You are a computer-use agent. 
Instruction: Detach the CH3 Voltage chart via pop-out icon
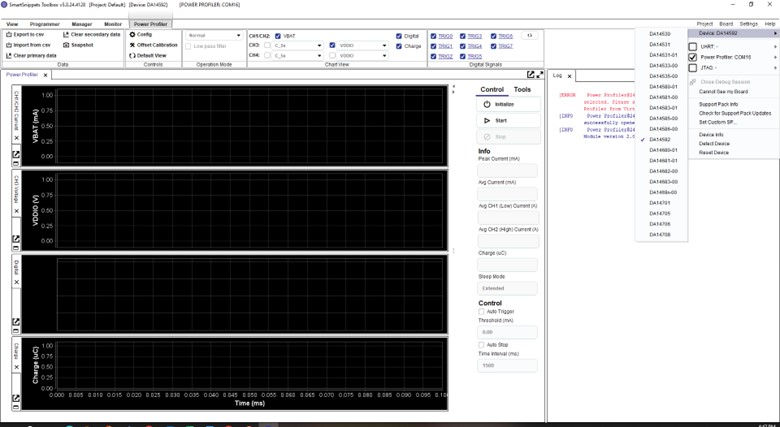(16, 239)
